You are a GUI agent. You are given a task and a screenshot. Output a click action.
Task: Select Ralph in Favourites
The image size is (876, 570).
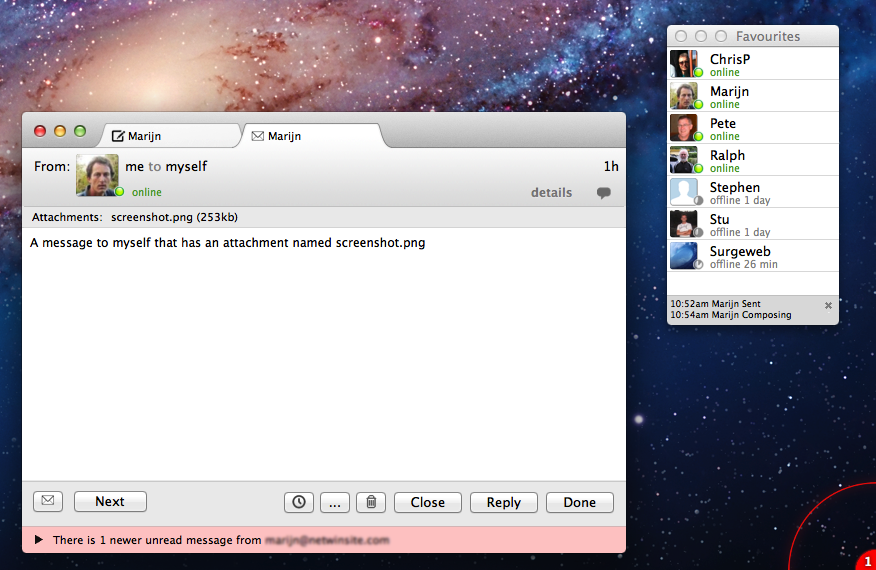click(753, 160)
